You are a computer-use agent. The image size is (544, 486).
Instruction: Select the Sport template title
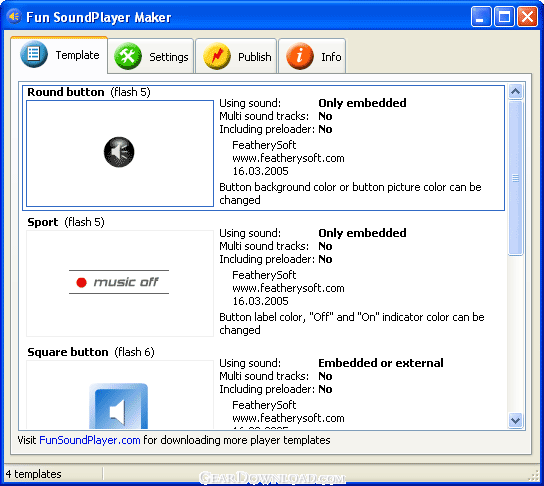click(x=43, y=222)
